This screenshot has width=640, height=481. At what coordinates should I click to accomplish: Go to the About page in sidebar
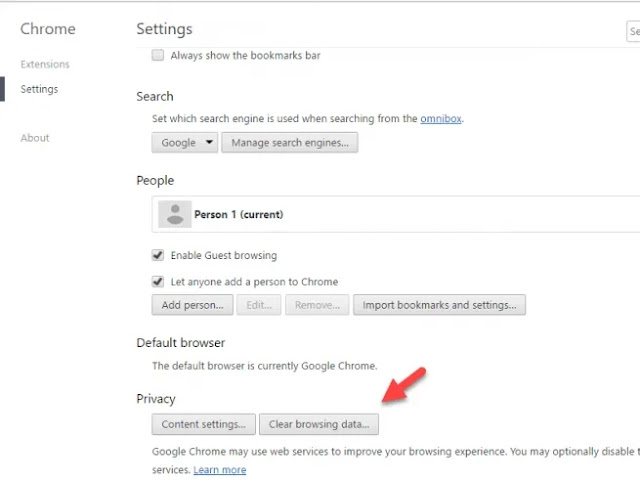pos(35,138)
